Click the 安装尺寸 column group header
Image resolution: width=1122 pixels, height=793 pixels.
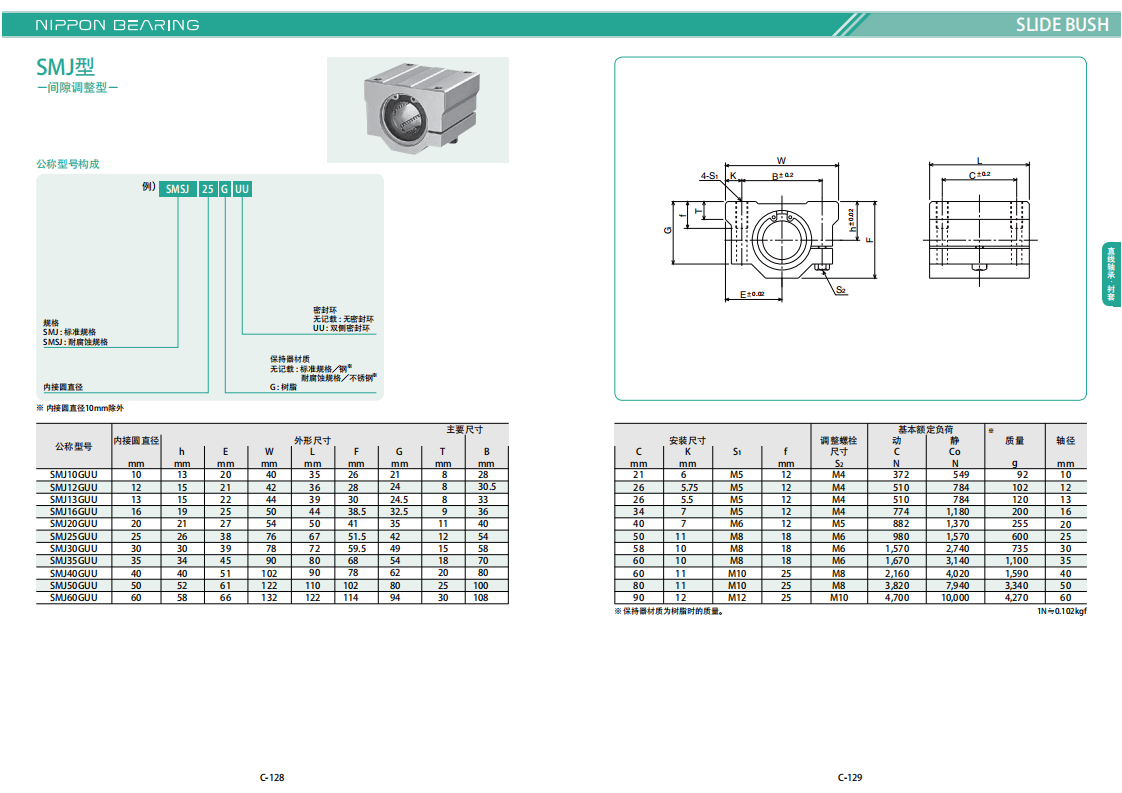[687, 440]
